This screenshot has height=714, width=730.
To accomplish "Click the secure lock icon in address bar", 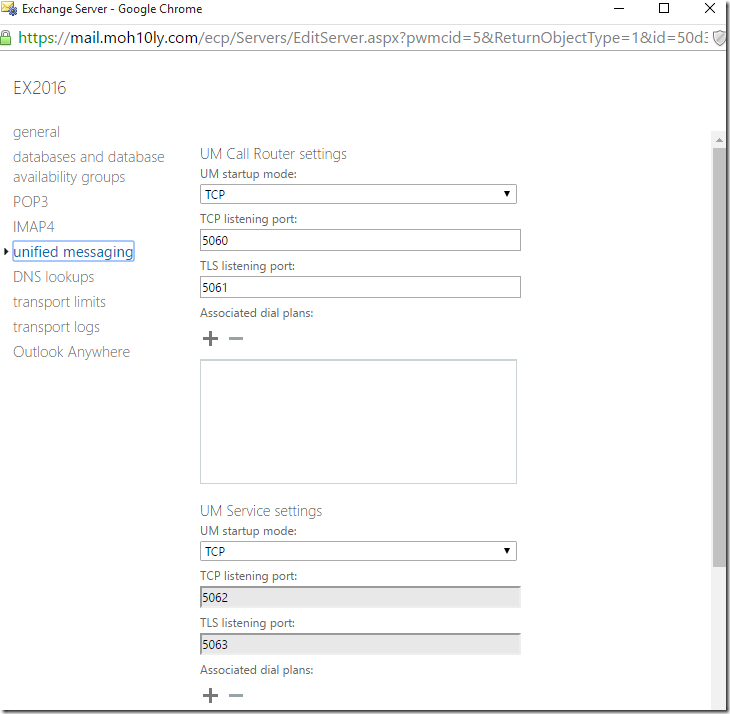I will 6,38.
